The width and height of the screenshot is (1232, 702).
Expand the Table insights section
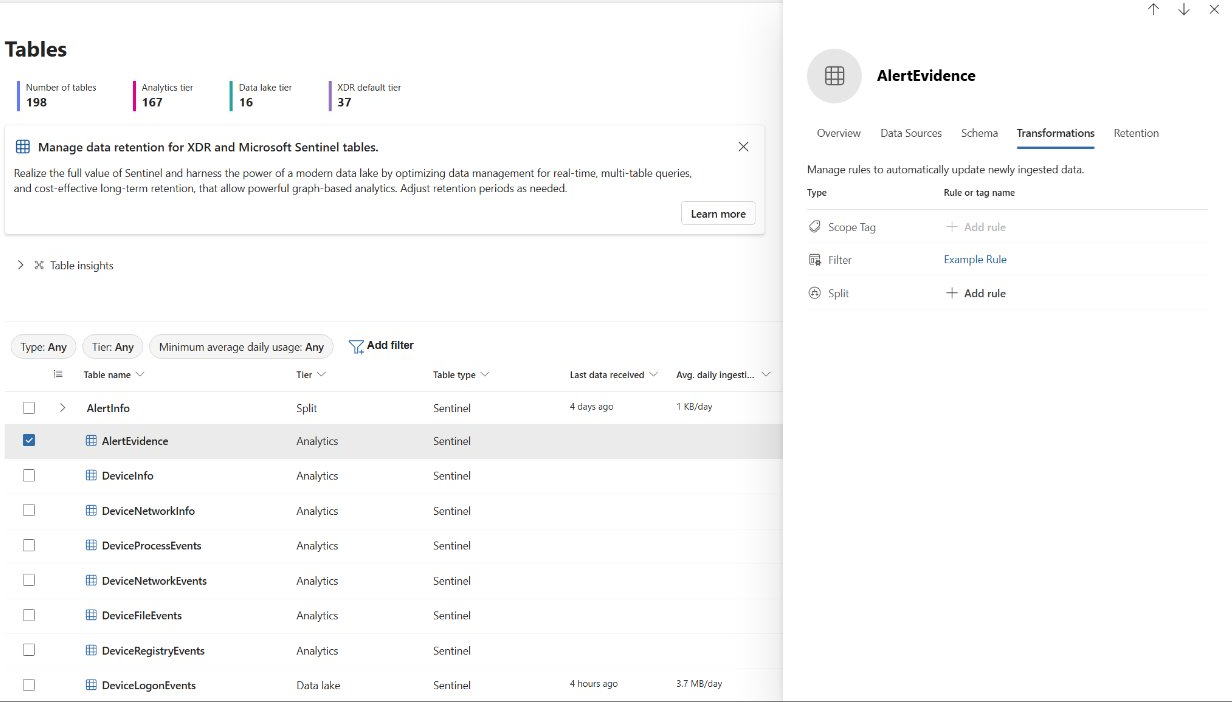point(20,265)
